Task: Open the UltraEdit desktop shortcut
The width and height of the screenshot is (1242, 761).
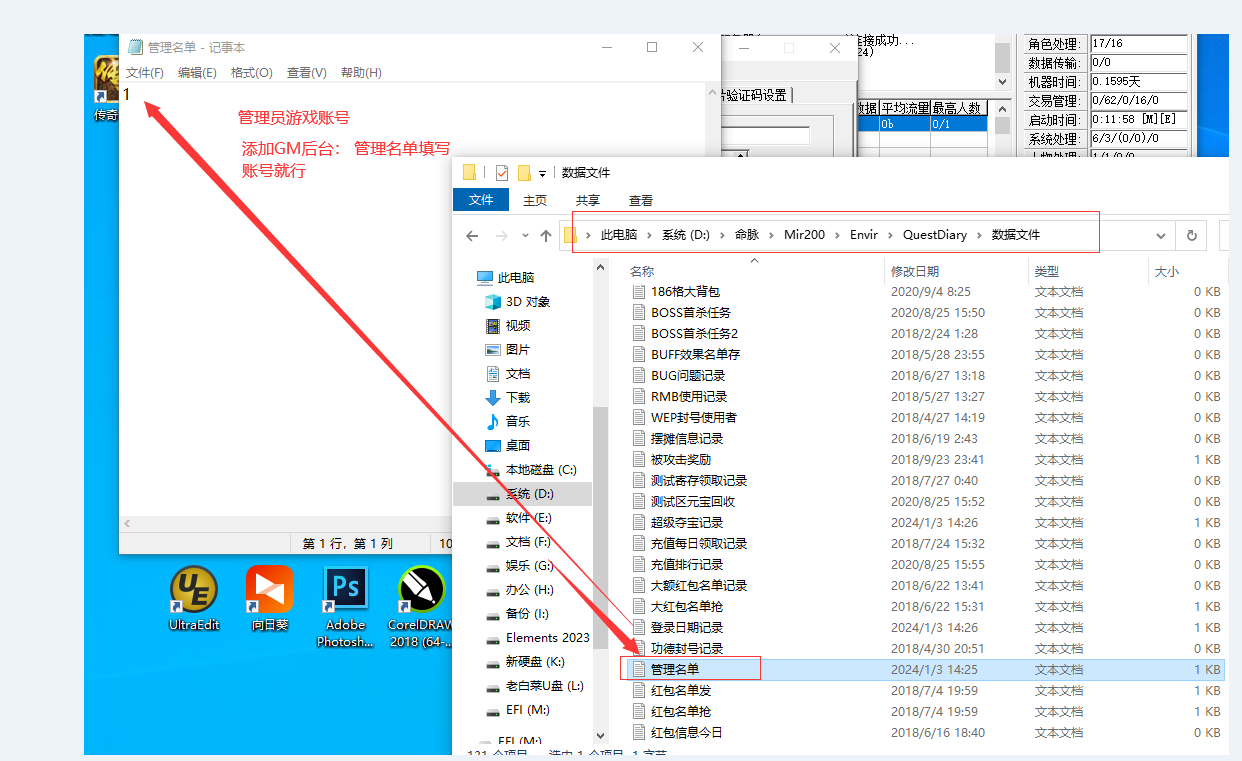Action: (194, 598)
